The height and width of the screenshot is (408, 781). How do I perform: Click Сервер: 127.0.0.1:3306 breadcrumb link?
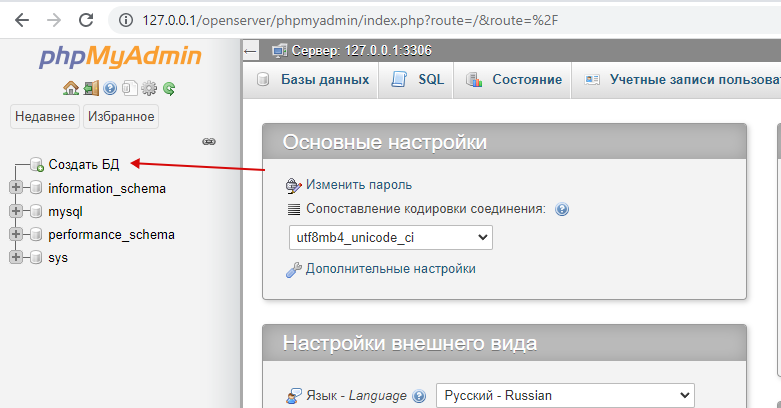(362, 50)
